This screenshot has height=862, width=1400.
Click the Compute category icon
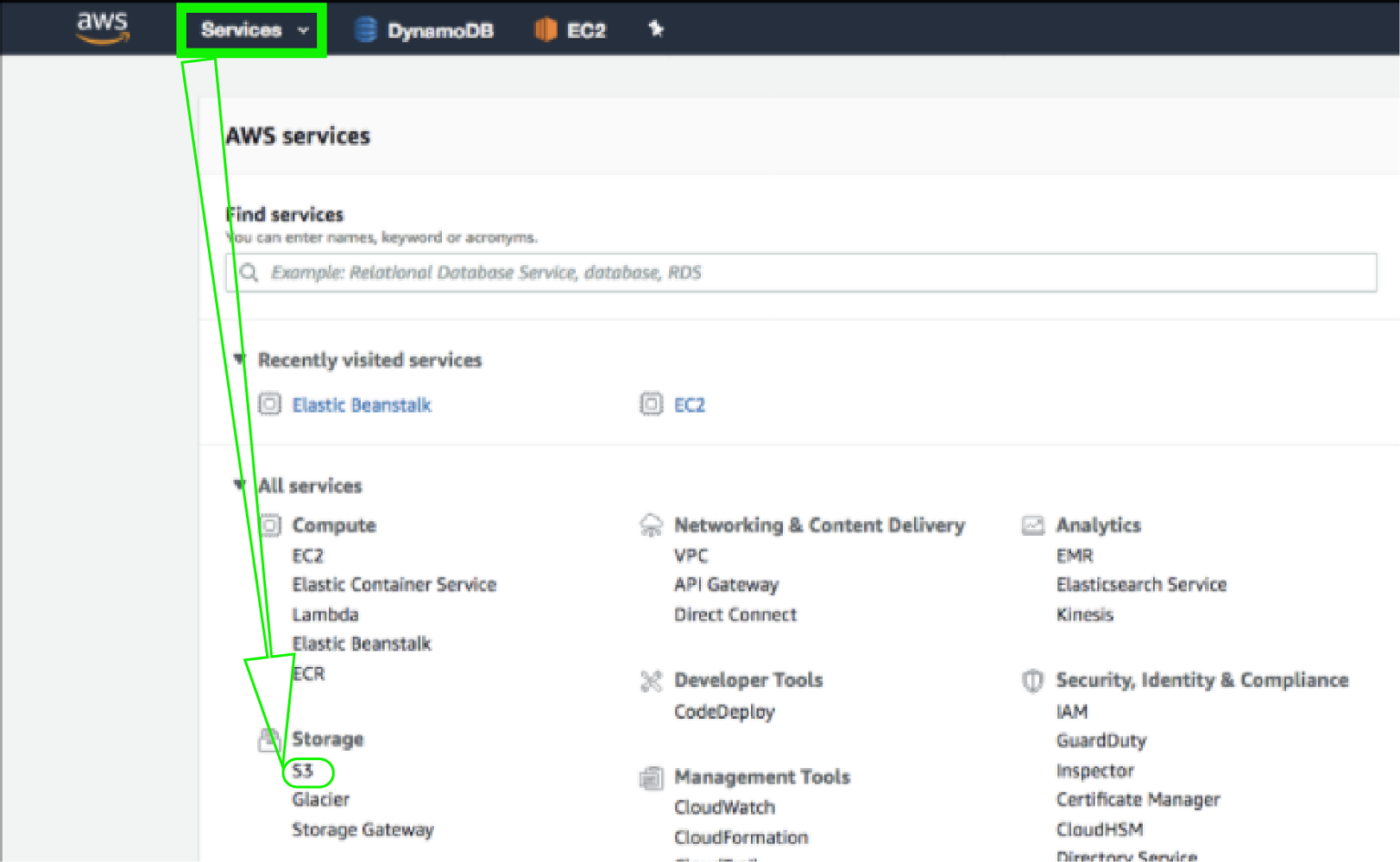(x=269, y=526)
